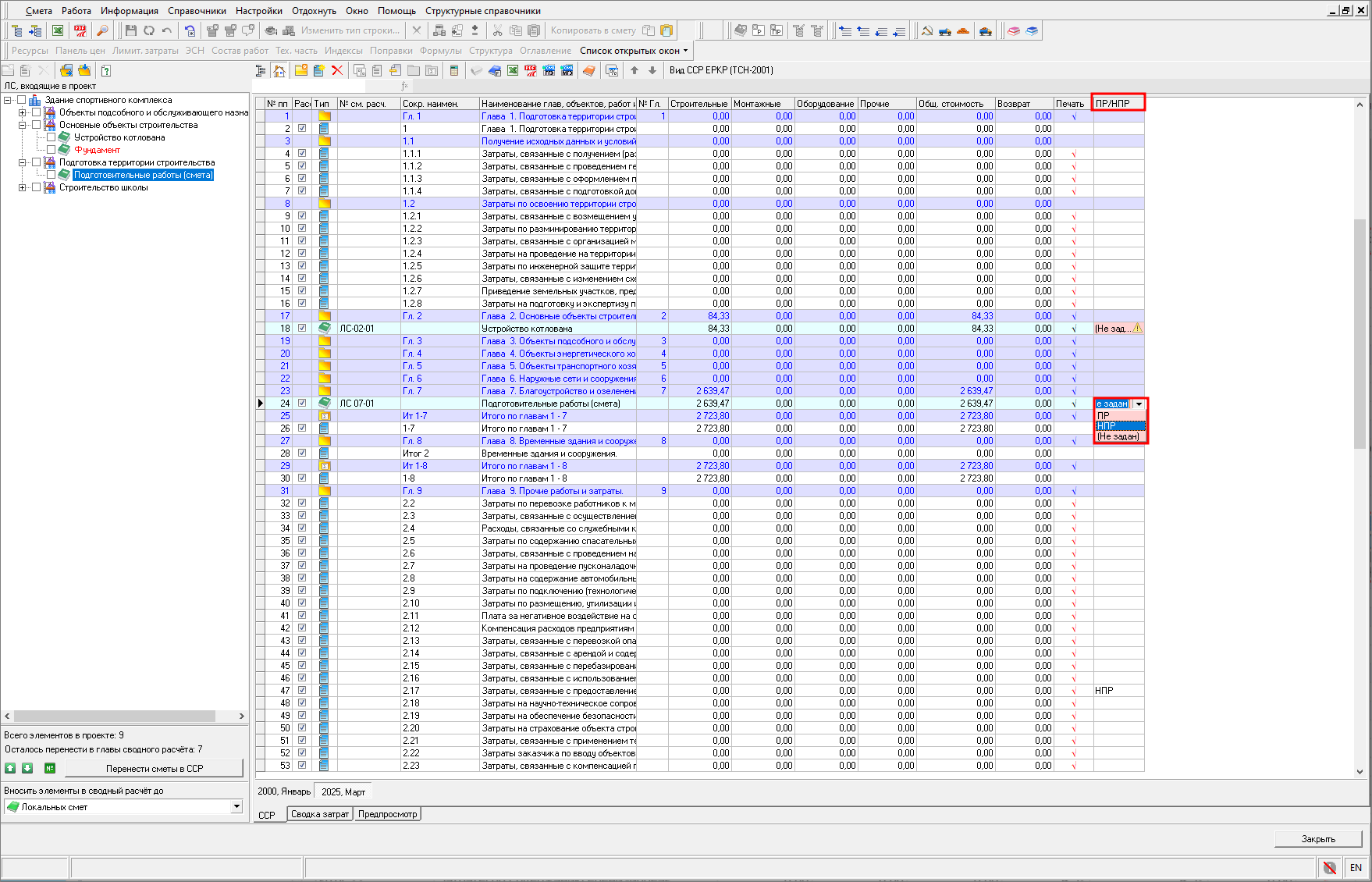Expand the Строительство школы tree node

[22, 187]
